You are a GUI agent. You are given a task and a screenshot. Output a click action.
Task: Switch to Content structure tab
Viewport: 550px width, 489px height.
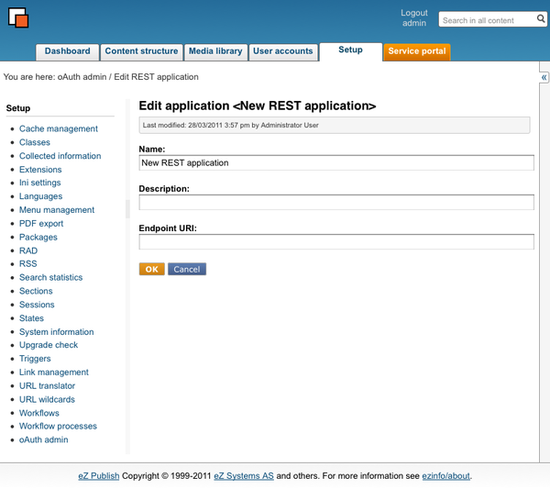point(141,52)
